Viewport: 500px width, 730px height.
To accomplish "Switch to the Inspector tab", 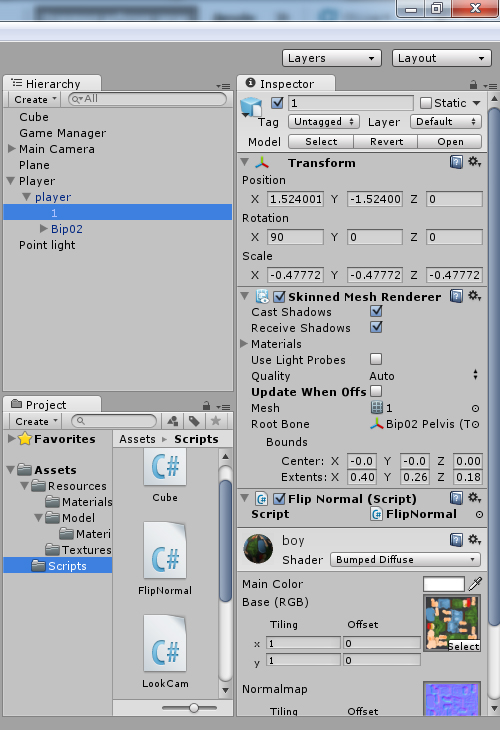I will [x=286, y=83].
